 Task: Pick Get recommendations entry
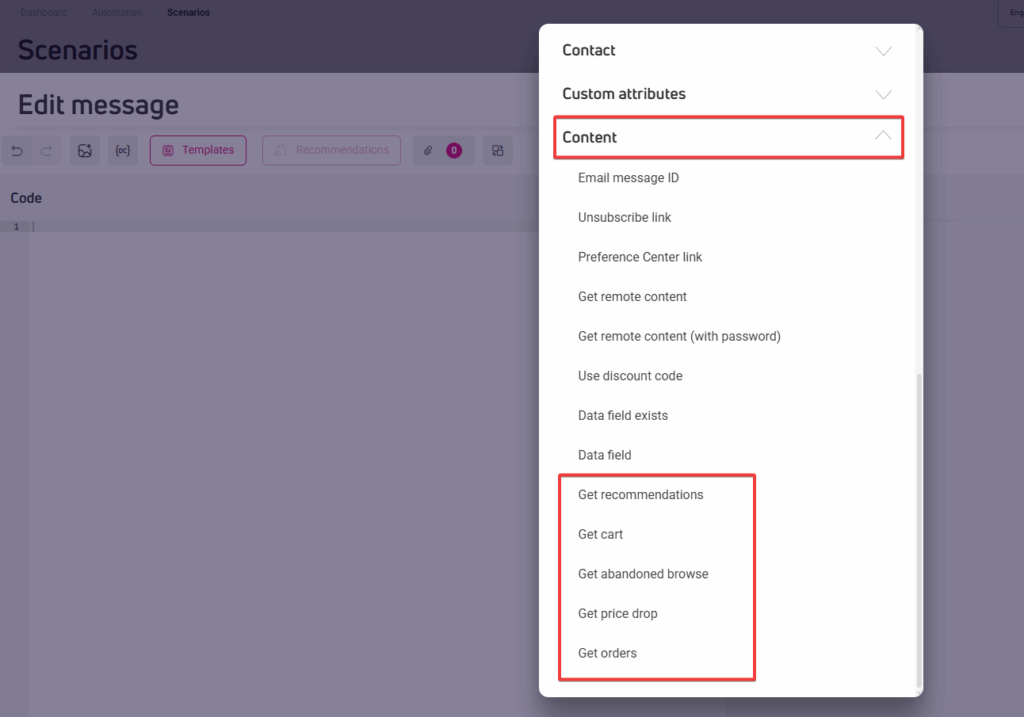640,495
